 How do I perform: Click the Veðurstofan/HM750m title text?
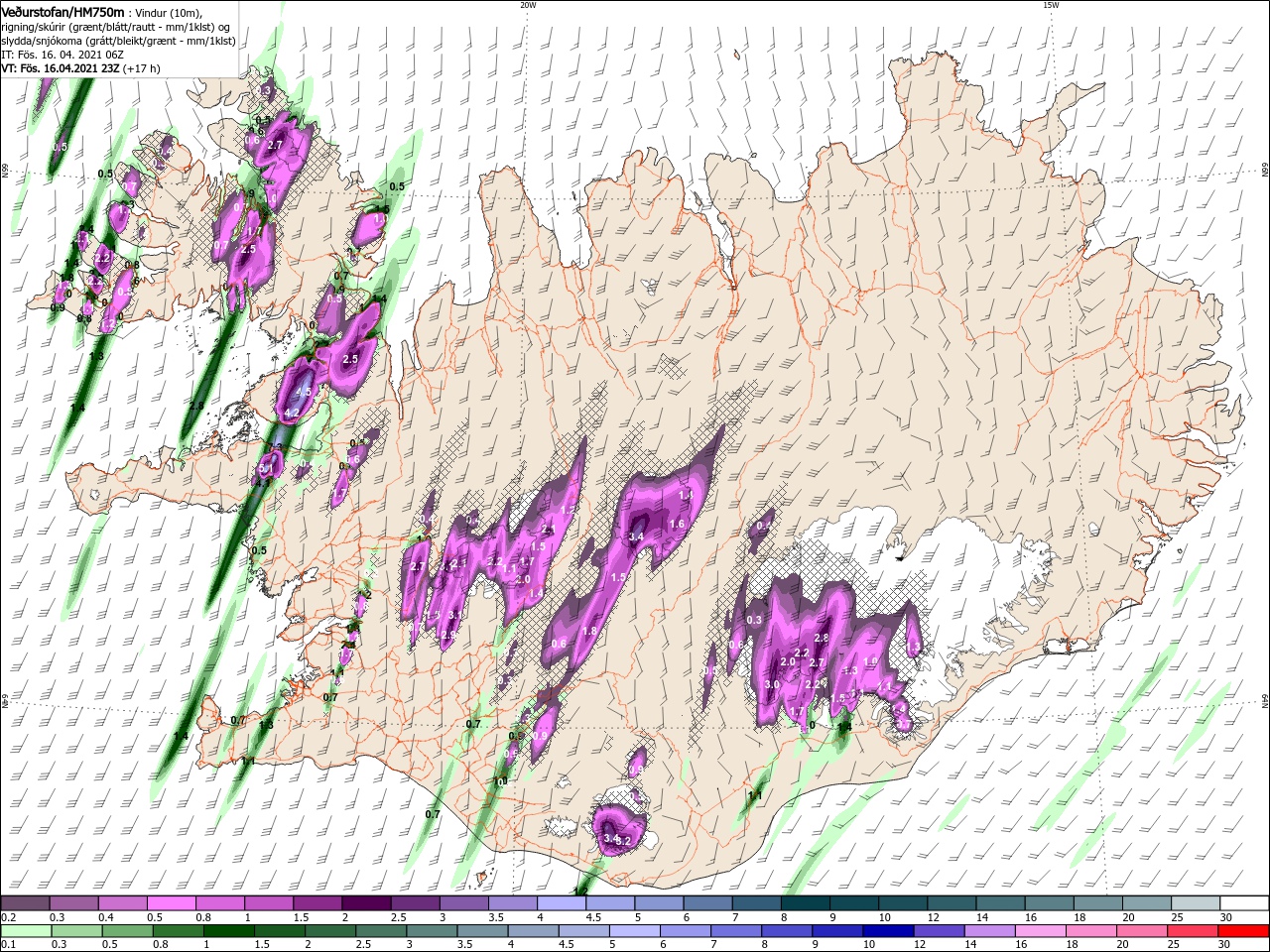tap(63, 12)
